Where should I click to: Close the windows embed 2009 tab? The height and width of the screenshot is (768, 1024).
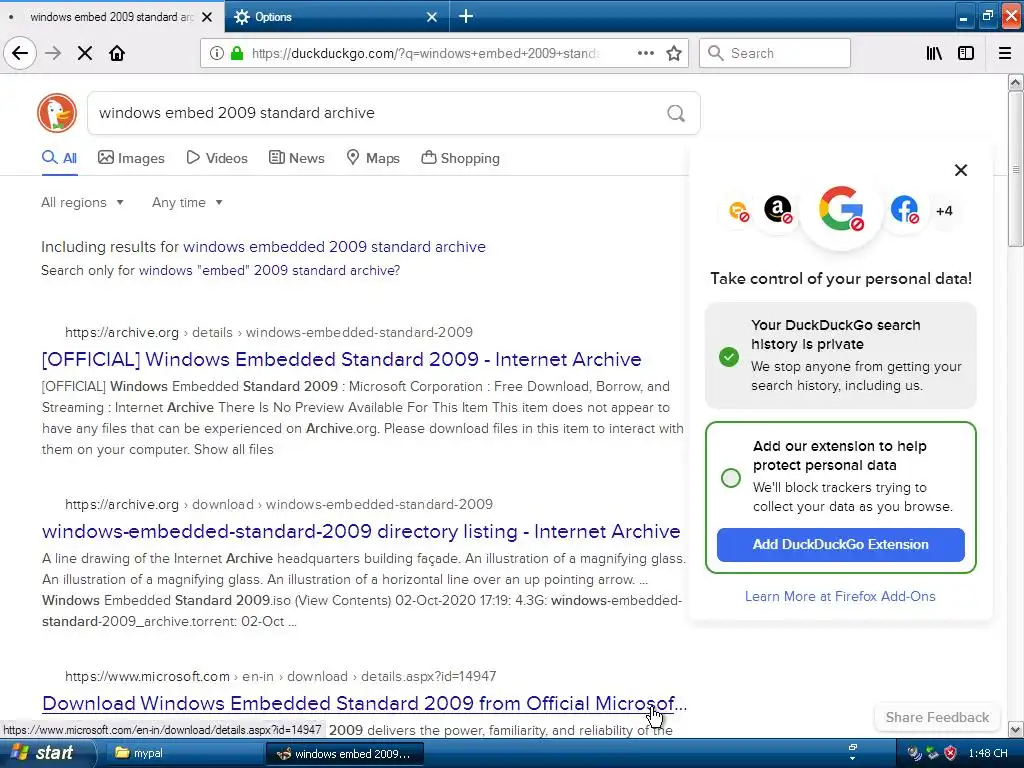207,17
